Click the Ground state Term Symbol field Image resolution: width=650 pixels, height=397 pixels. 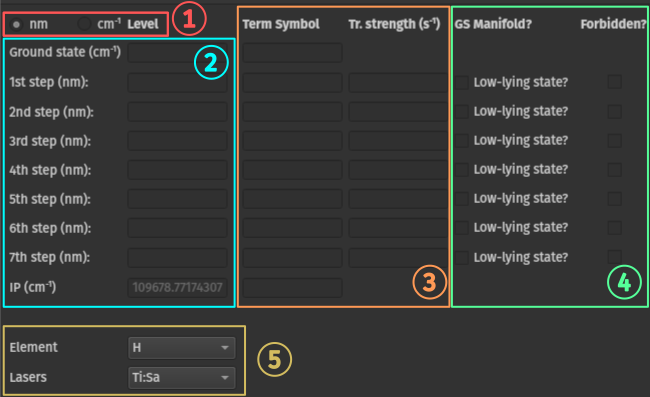[292, 53]
